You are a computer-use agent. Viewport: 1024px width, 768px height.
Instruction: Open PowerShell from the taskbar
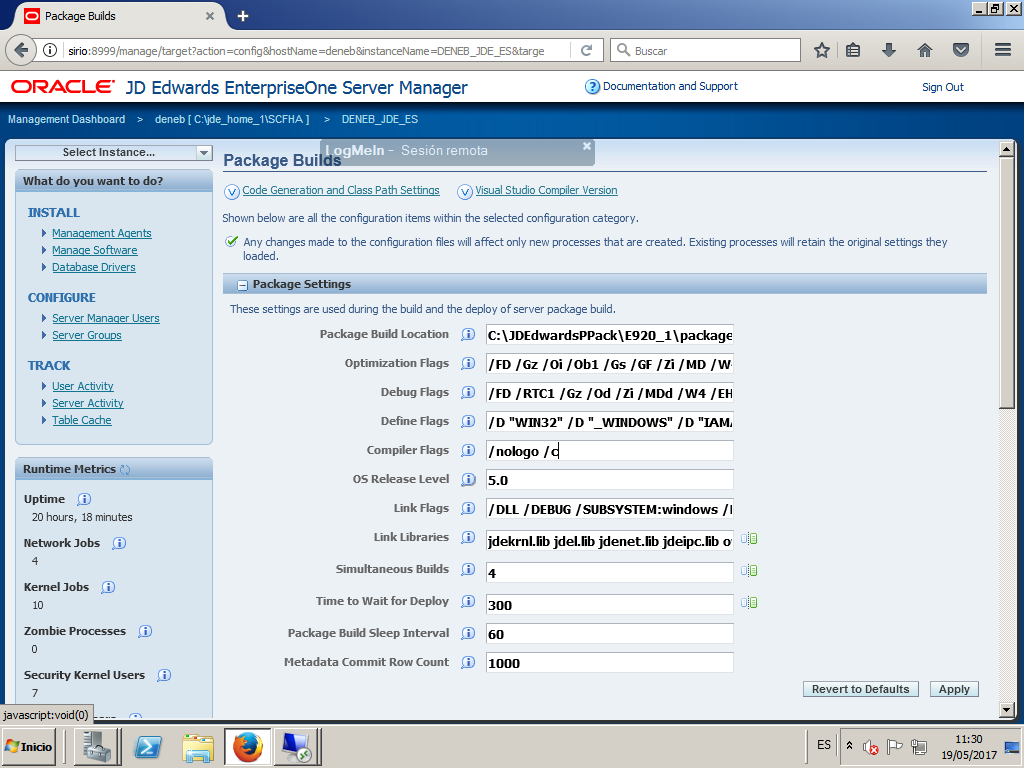point(148,747)
